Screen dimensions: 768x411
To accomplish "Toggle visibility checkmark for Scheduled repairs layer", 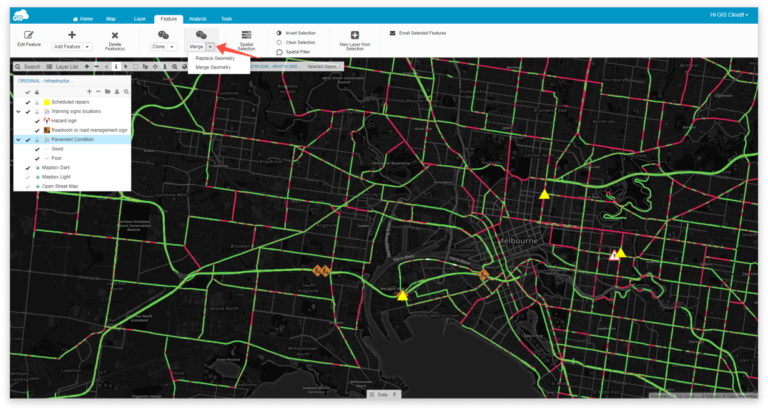I will pyautogui.click(x=28, y=104).
